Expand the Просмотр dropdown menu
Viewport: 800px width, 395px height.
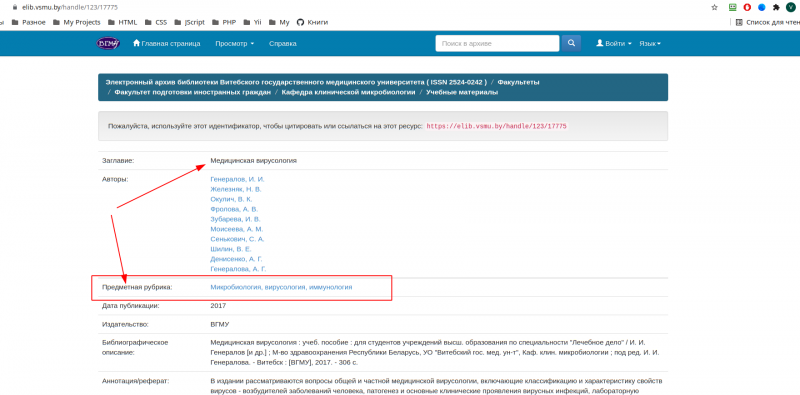pyautogui.click(x=235, y=43)
